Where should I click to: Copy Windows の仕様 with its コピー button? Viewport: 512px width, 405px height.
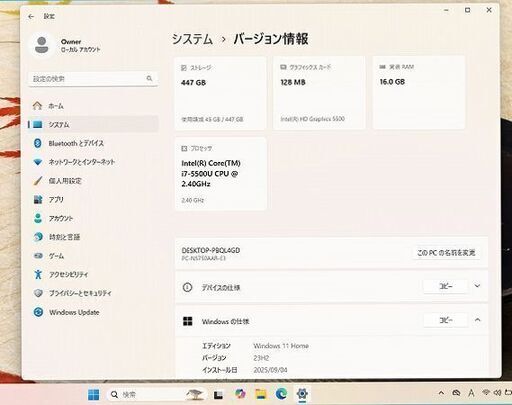pyautogui.click(x=446, y=320)
